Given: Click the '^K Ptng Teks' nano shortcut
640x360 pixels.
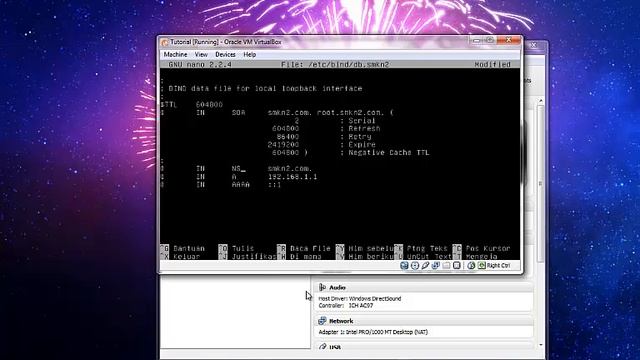Looking at the screenshot, I should (x=421, y=248).
